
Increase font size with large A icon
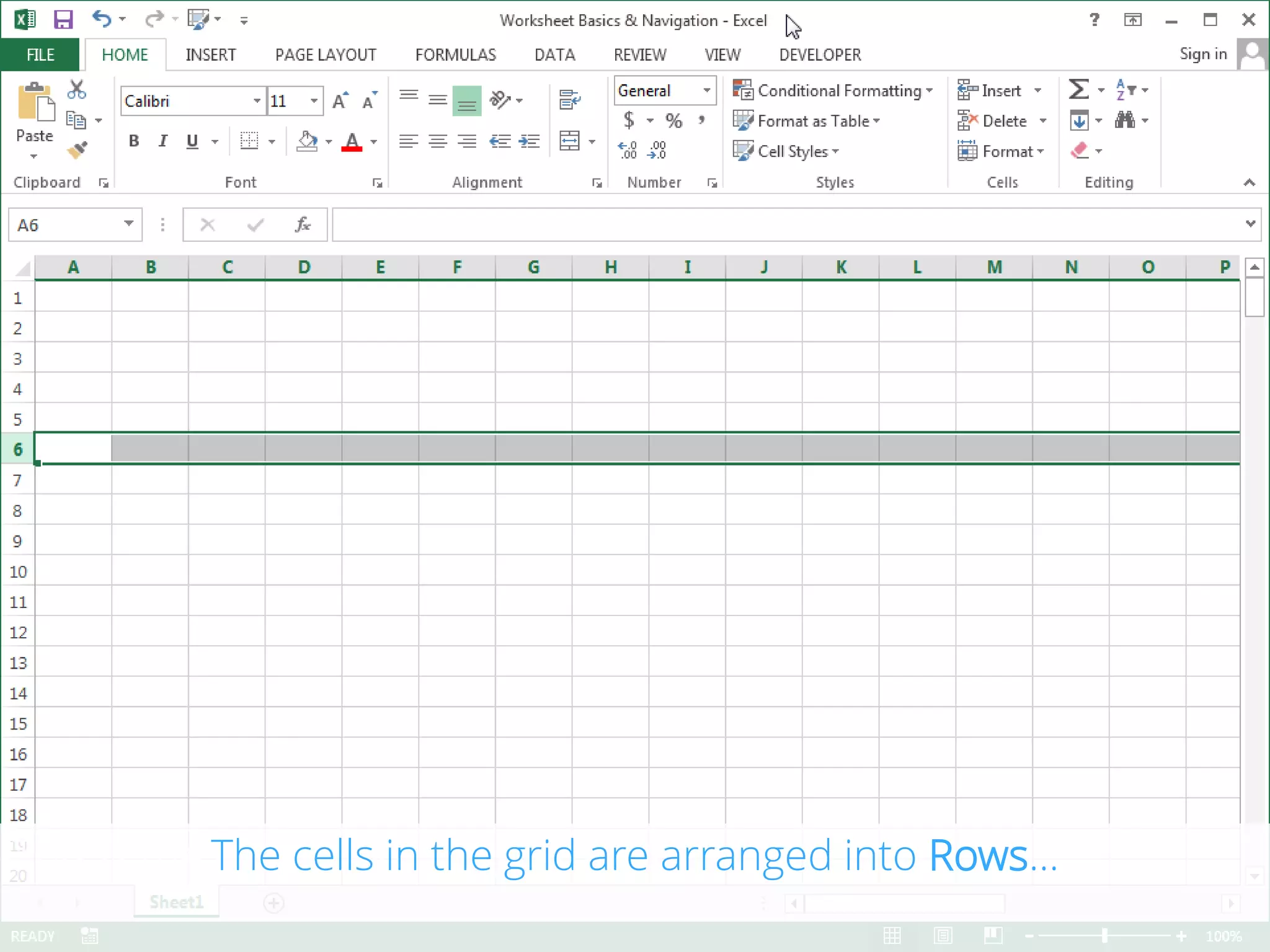[x=340, y=101]
